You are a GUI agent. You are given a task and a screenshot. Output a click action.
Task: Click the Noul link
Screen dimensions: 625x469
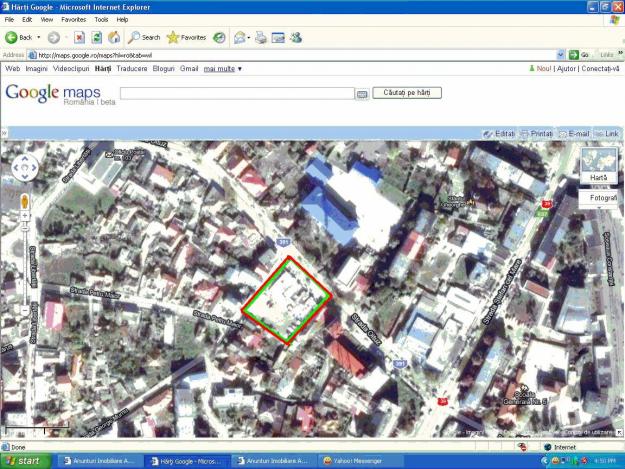544,69
